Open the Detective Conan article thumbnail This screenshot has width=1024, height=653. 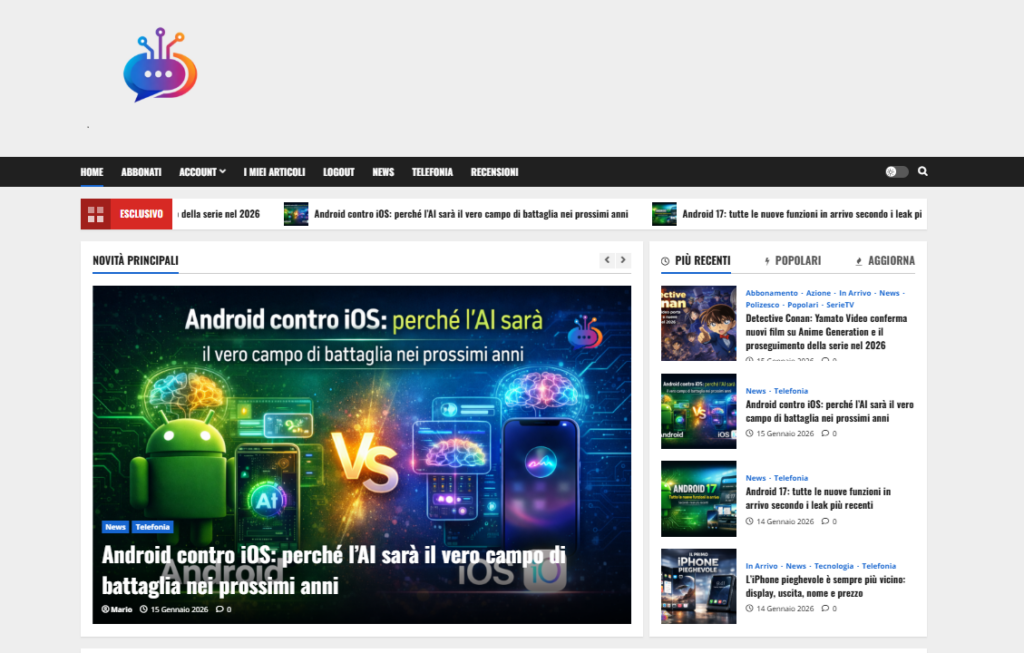tap(698, 323)
